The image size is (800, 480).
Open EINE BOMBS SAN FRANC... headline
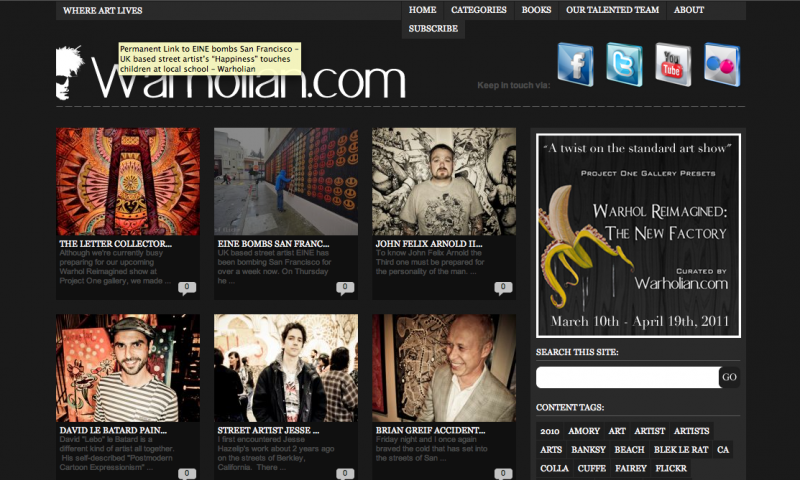point(273,244)
